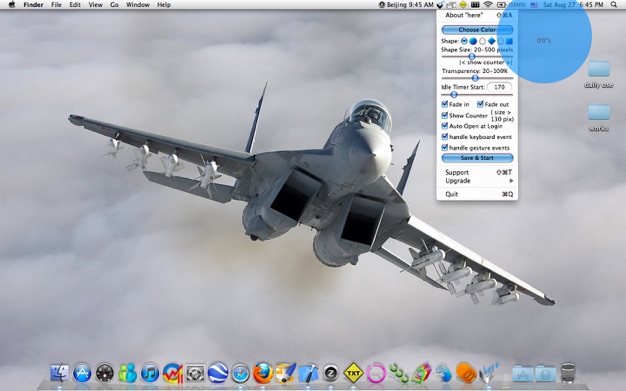
Task: Click the Choose Color button
Action: tap(477, 30)
